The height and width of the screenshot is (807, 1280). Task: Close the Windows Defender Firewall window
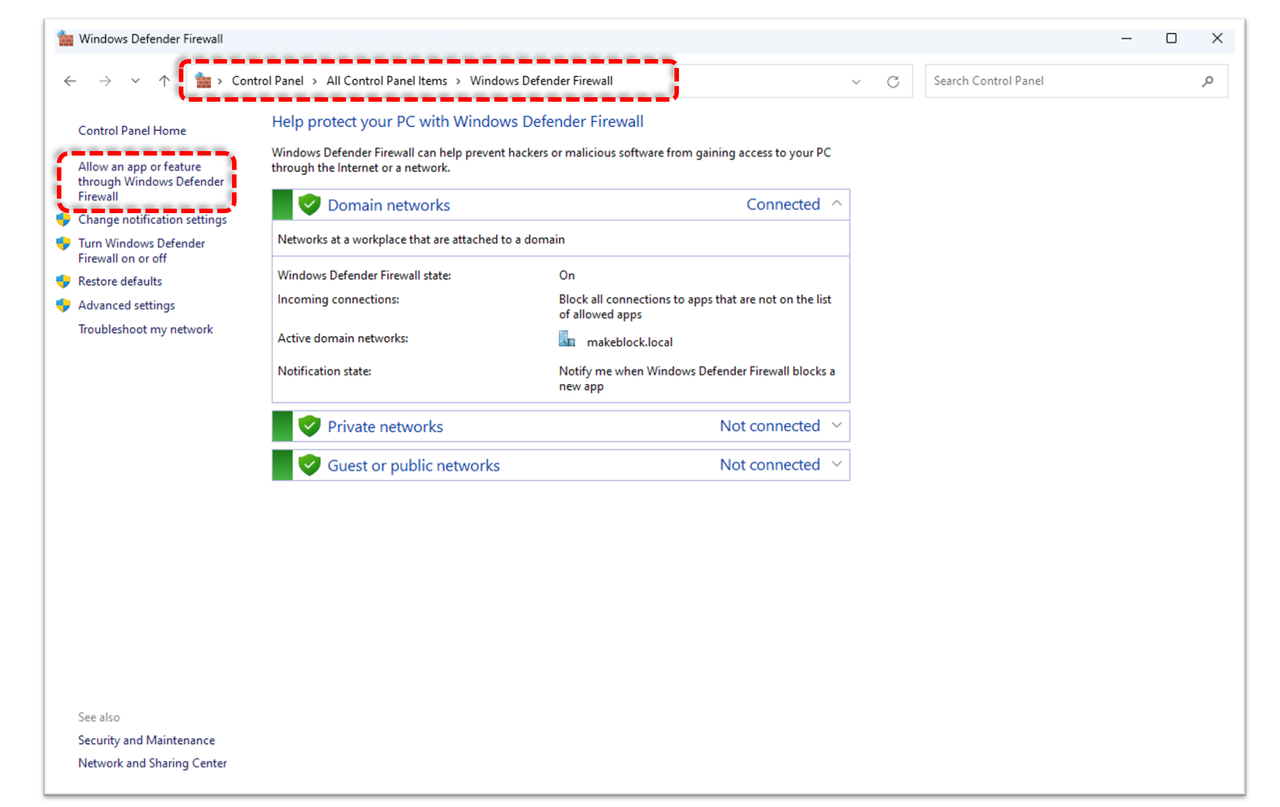coord(1217,39)
